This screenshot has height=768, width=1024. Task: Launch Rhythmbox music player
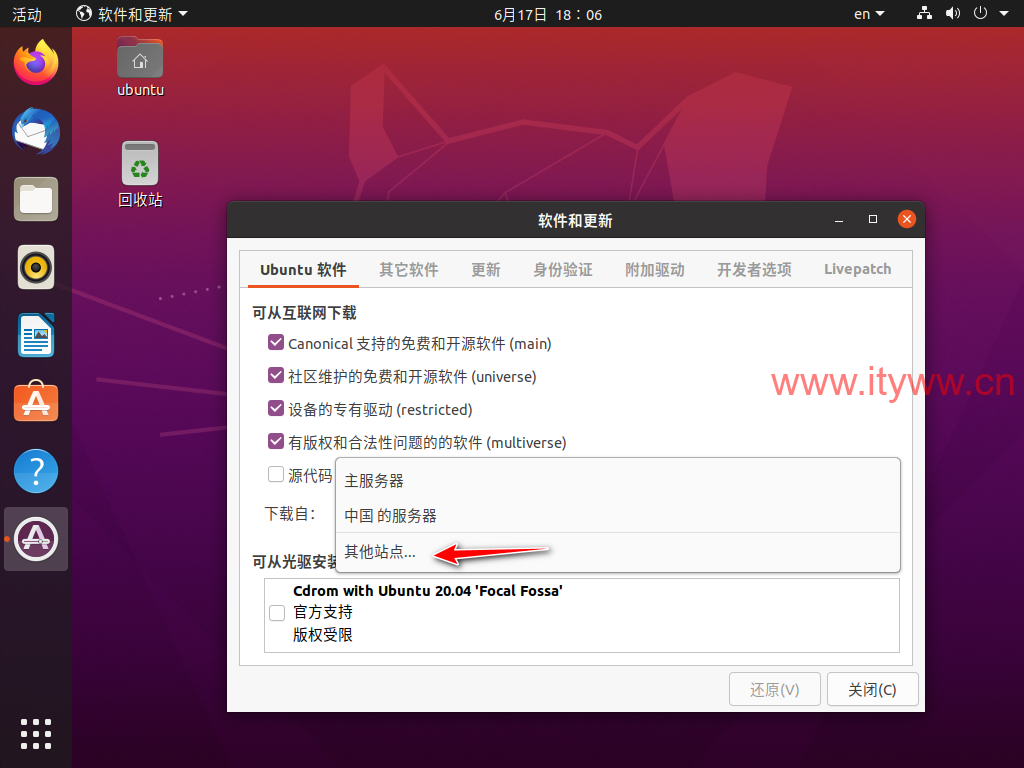point(36,267)
